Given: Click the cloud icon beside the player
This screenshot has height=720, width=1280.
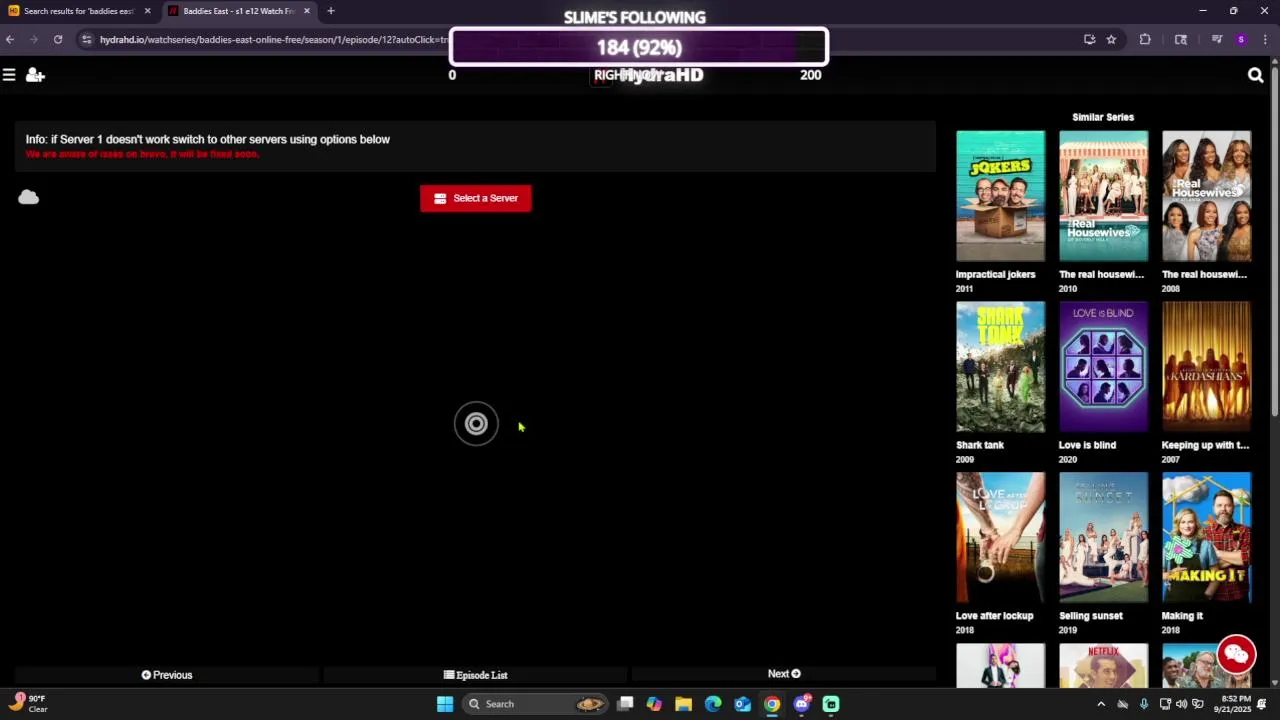Looking at the screenshot, I should [x=28, y=197].
